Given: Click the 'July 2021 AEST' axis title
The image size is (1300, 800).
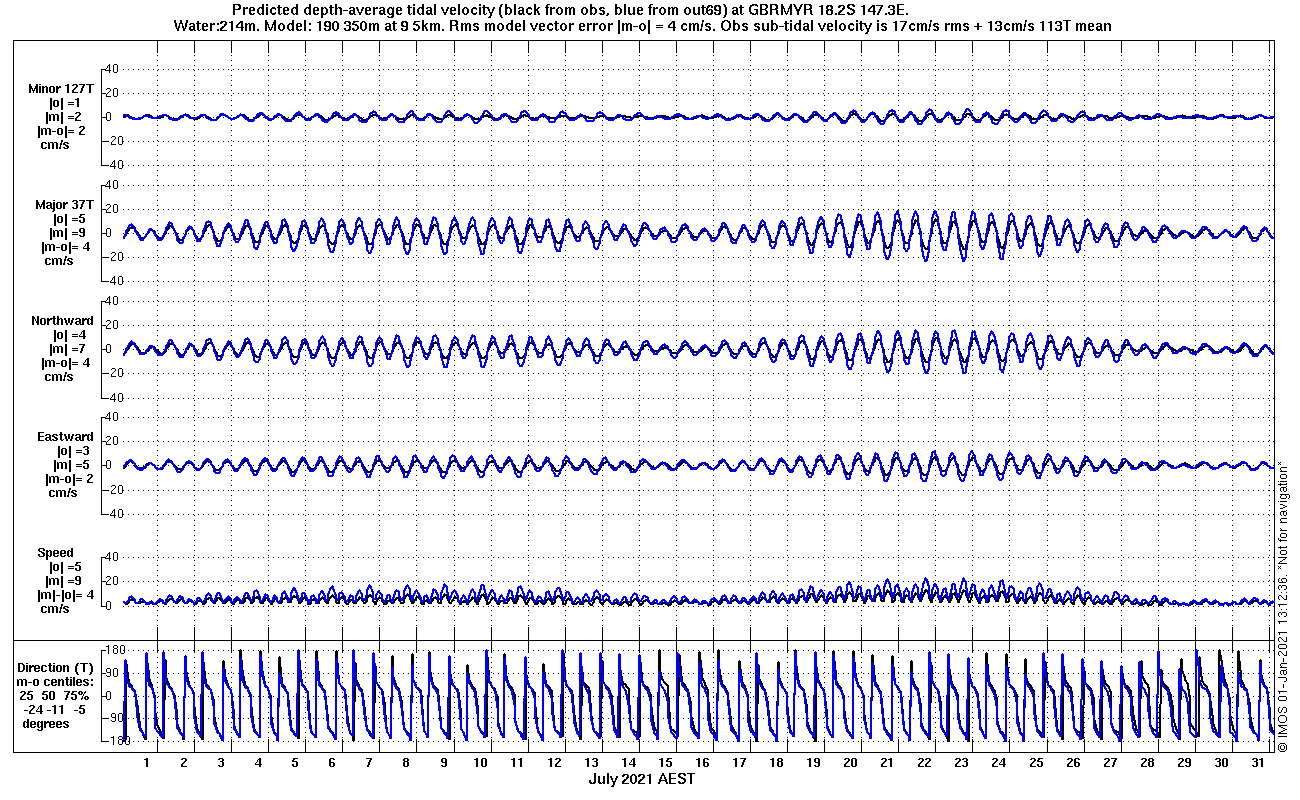Looking at the screenshot, I should pyautogui.click(x=641, y=778).
